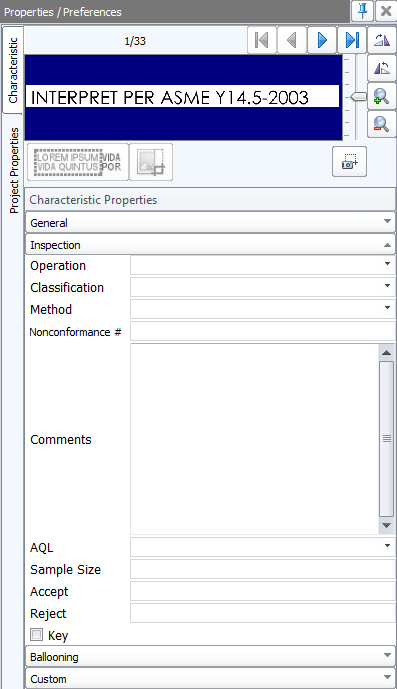Zoom out of characteristic preview
Image resolution: width=397 pixels, height=689 pixels.
point(382,124)
